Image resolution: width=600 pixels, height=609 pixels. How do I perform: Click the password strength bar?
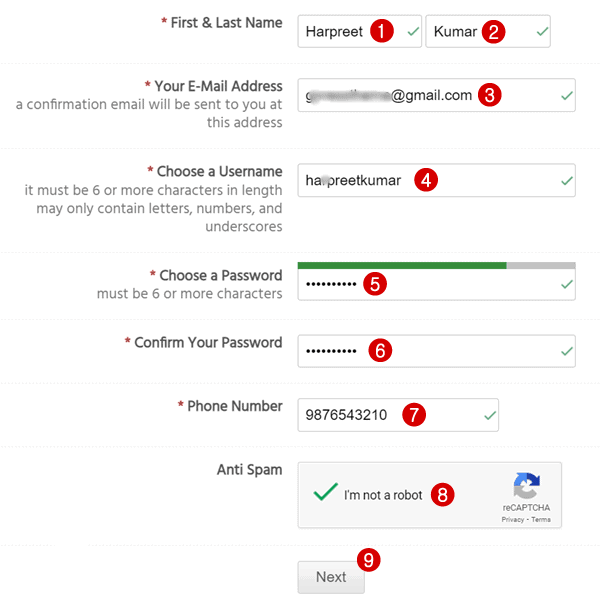click(437, 266)
